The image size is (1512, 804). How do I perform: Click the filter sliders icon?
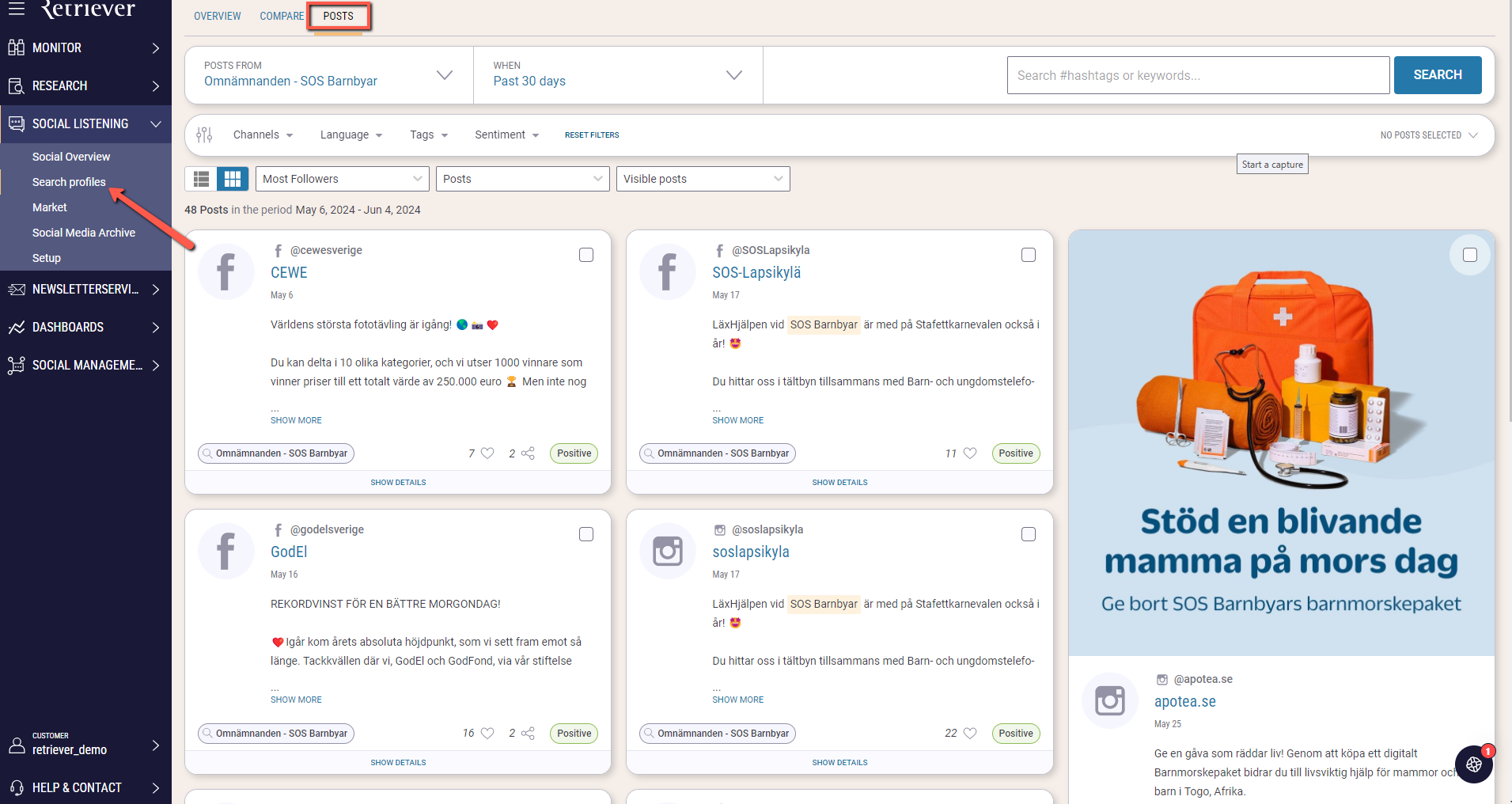point(204,135)
